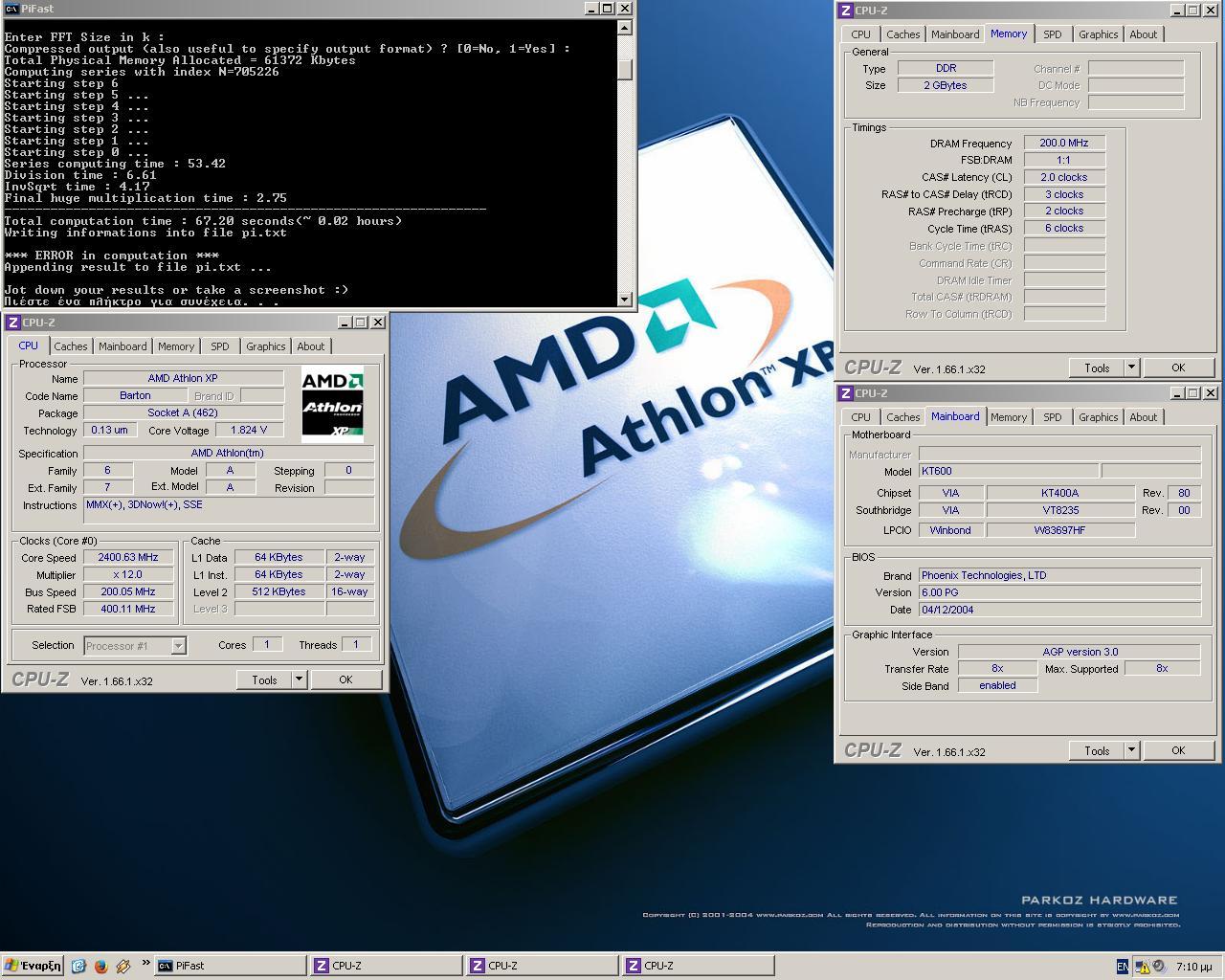This screenshot has width=1225, height=980.
Task: Click the BIOS Date field 04/12/2004
Action: click(x=1059, y=610)
